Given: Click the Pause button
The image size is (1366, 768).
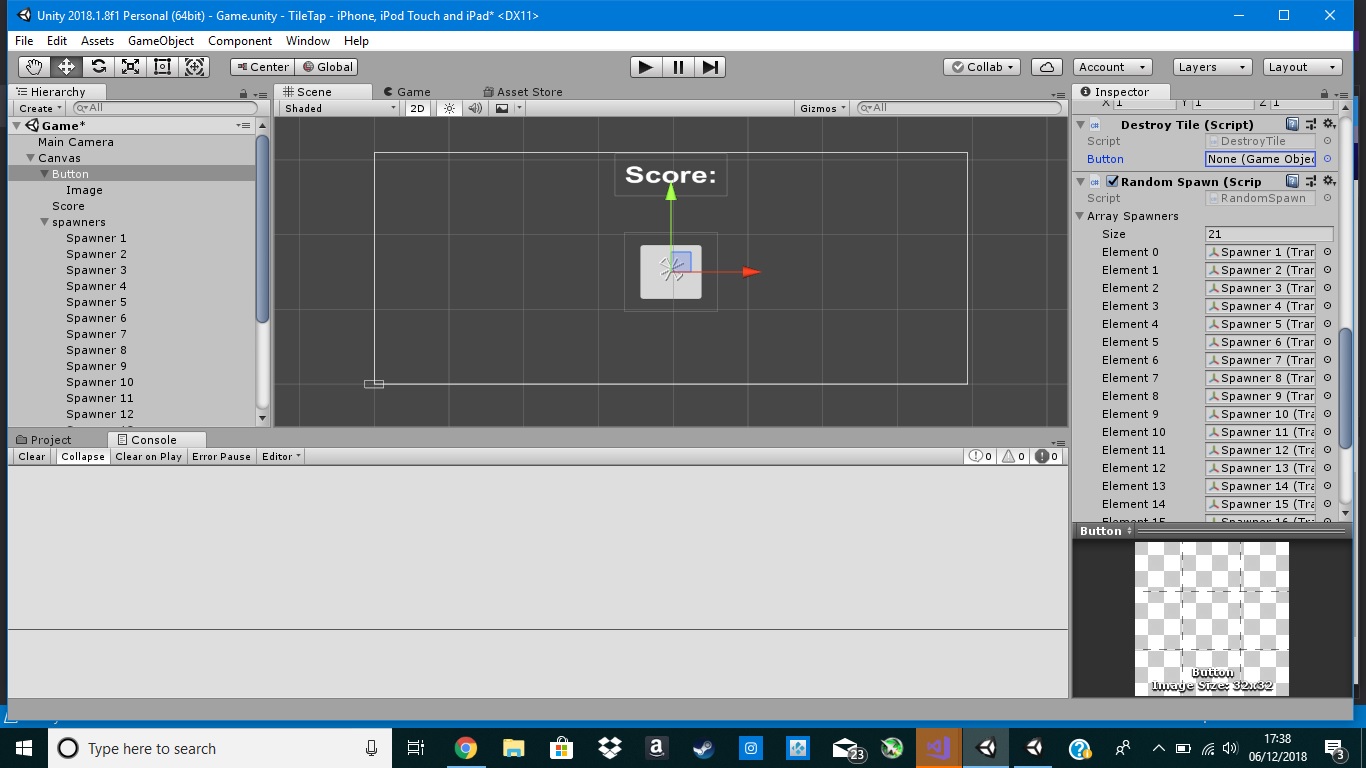Looking at the screenshot, I should 678,67.
